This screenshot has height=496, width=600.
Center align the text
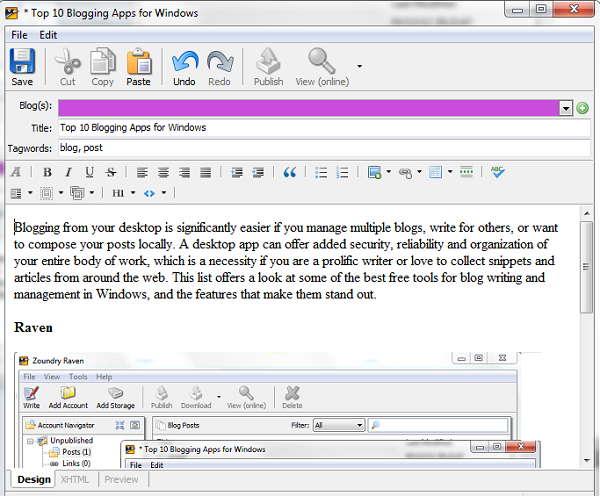point(163,173)
